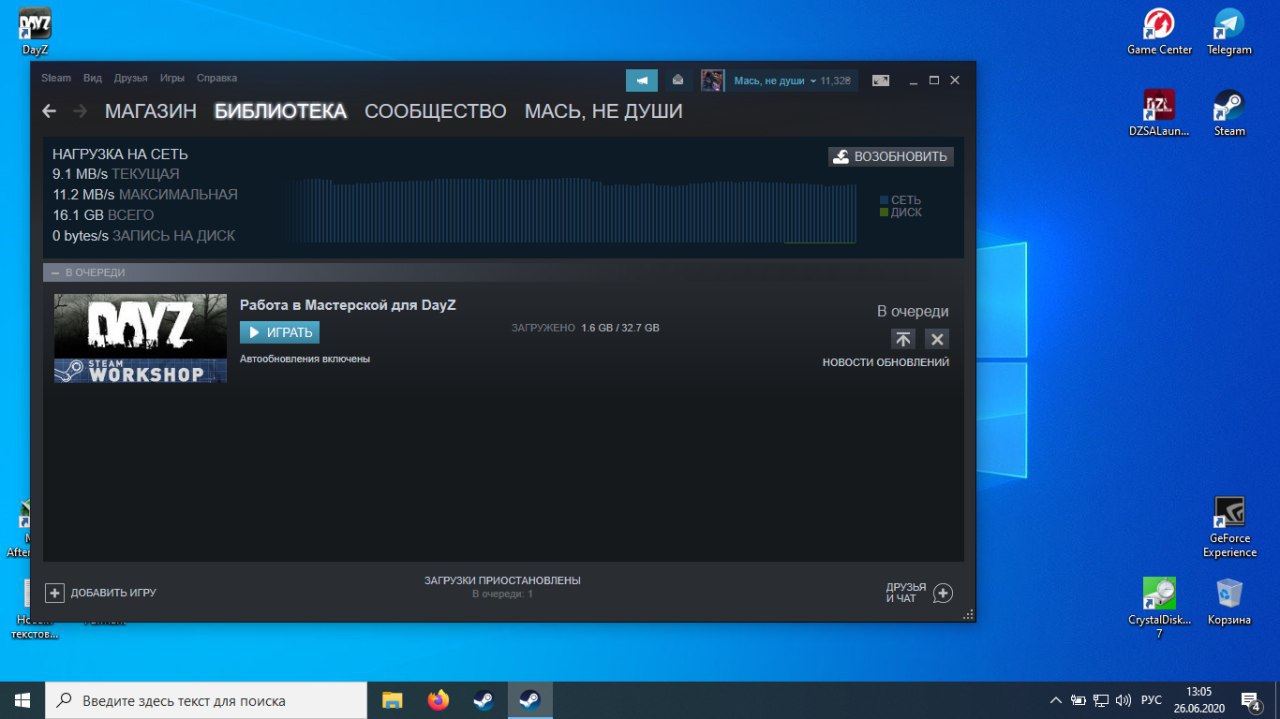1280x719 pixels.
Task: Click the СЕТЬ legend swatch
Action: pos(884,200)
